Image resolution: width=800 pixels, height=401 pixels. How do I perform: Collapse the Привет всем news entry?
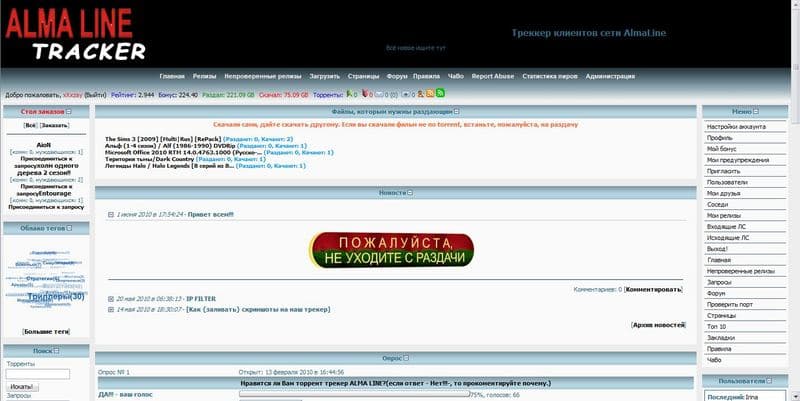click(x=111, y=215)
